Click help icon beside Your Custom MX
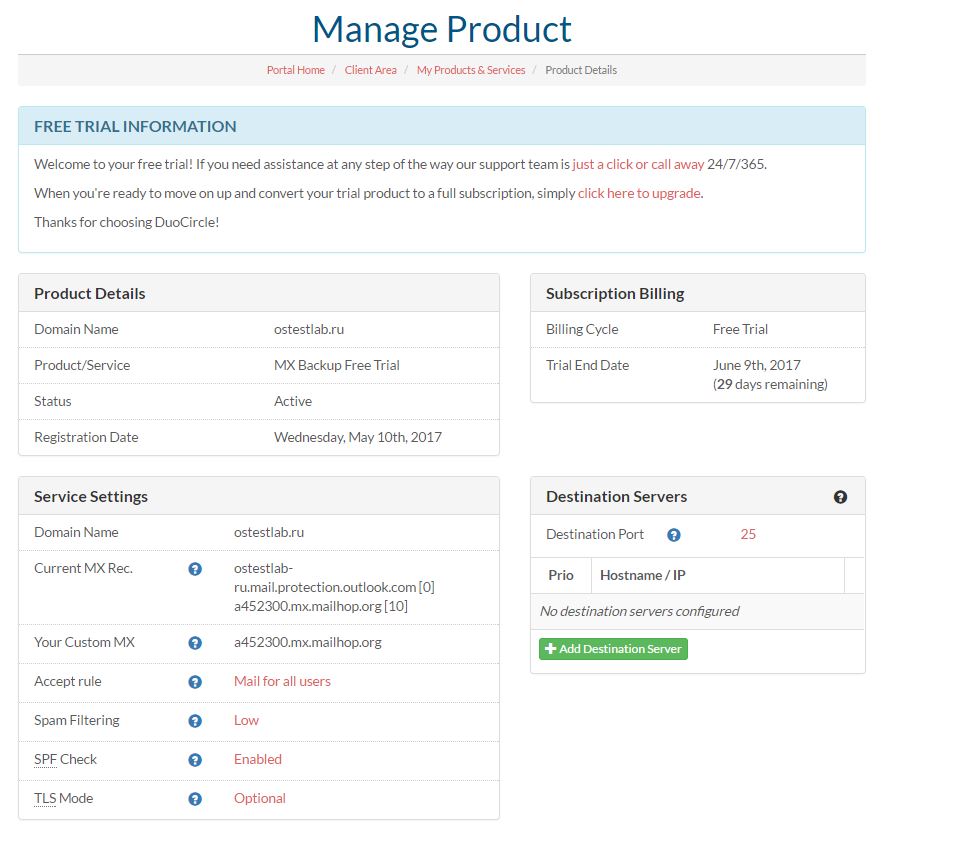Viewport: 953px width, 861px height. click(195, 643)
